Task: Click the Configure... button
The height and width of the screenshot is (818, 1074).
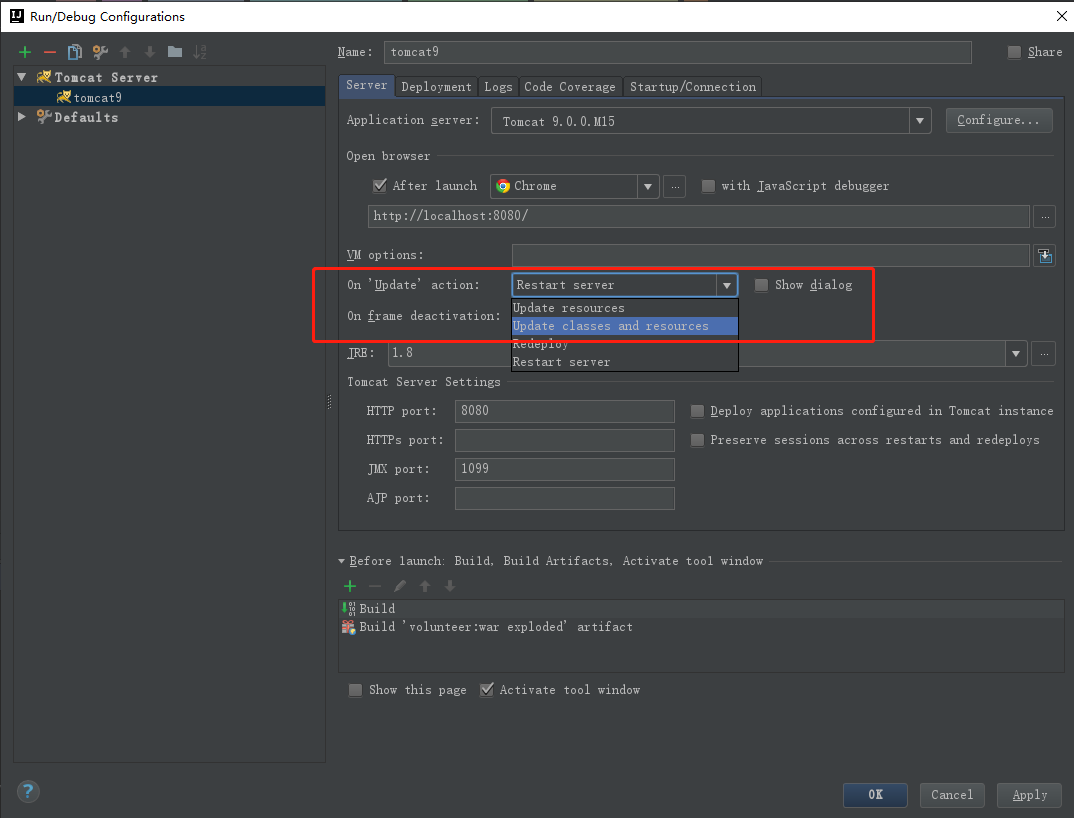Action: (x=999, y=121)
